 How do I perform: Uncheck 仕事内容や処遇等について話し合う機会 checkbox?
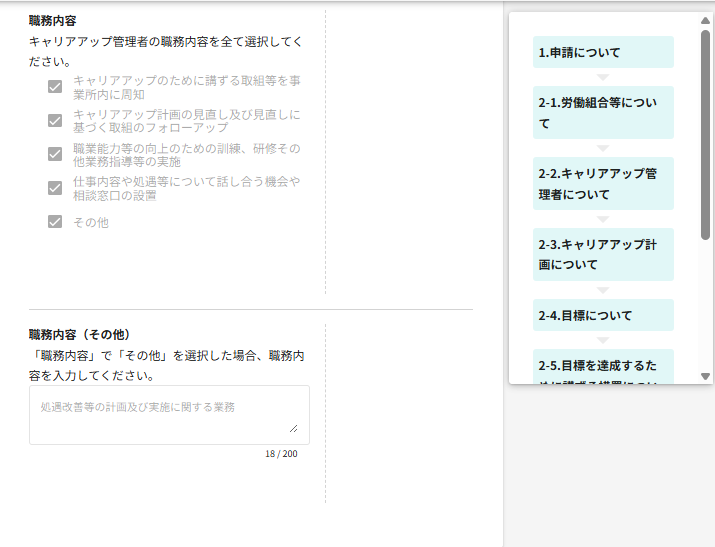coord(55,188)
